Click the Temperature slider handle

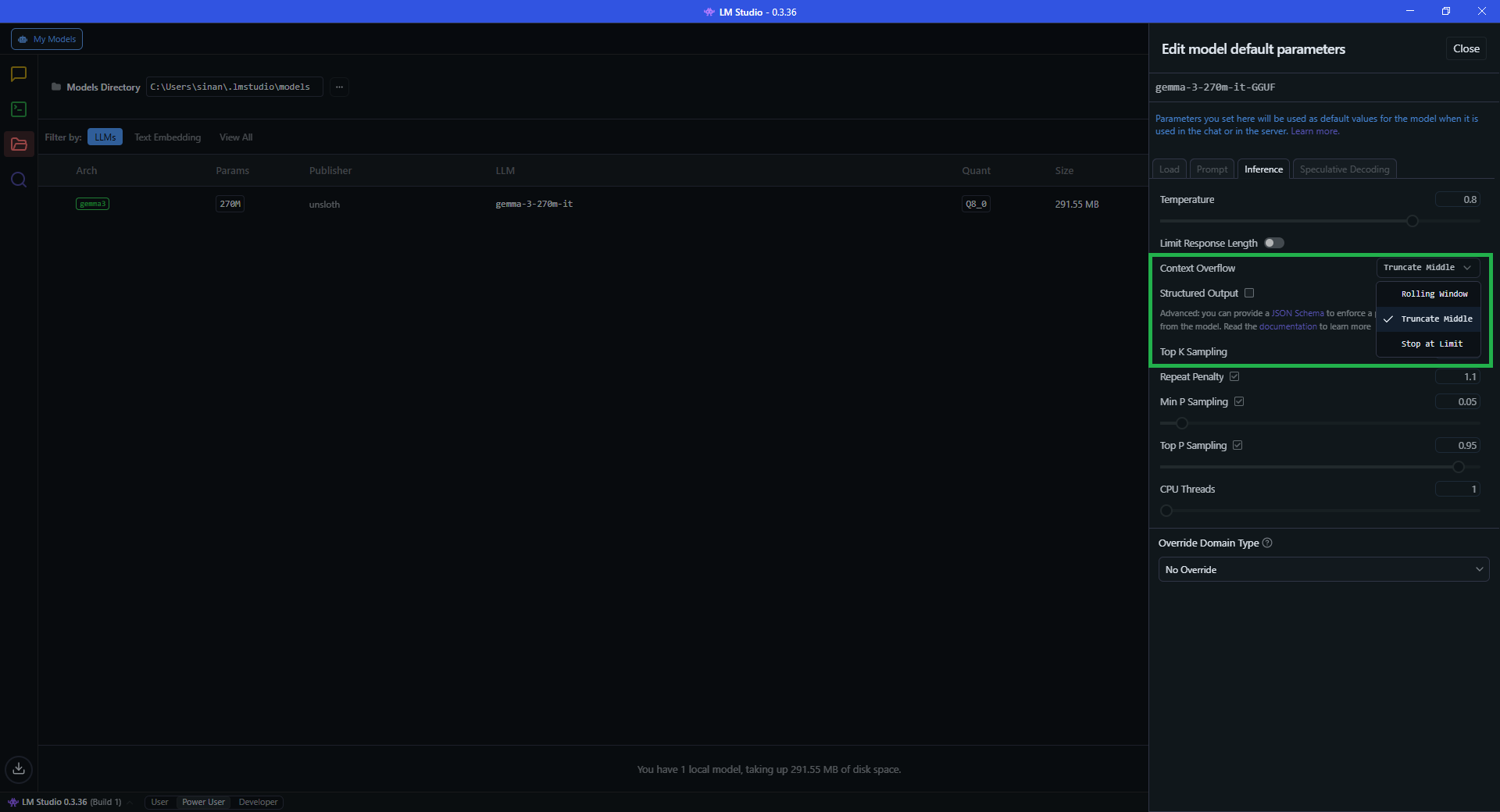pos(1412,221)
